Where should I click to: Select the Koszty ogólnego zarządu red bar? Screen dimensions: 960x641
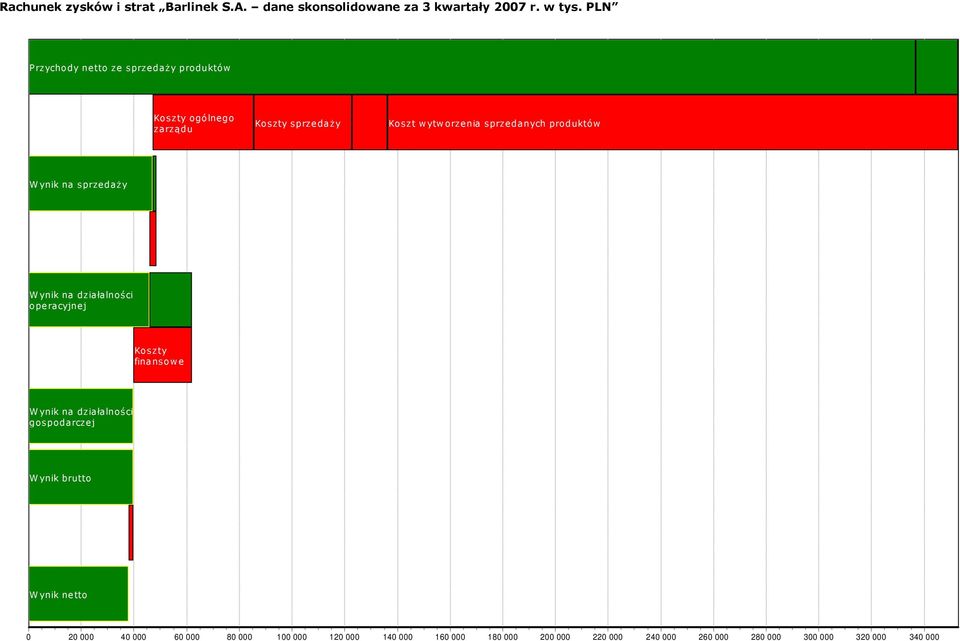(203, 122)
